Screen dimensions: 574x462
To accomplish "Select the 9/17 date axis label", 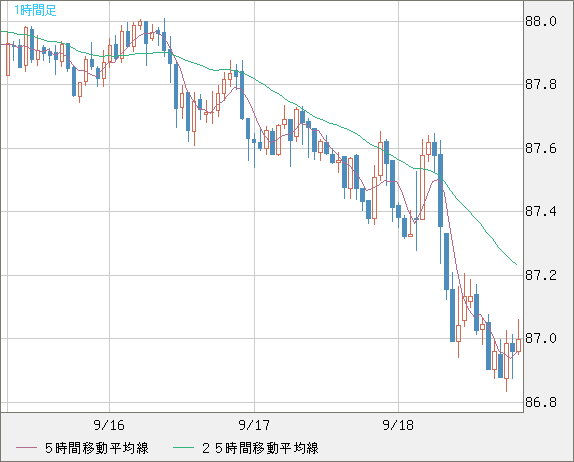I will coord(254,425).
